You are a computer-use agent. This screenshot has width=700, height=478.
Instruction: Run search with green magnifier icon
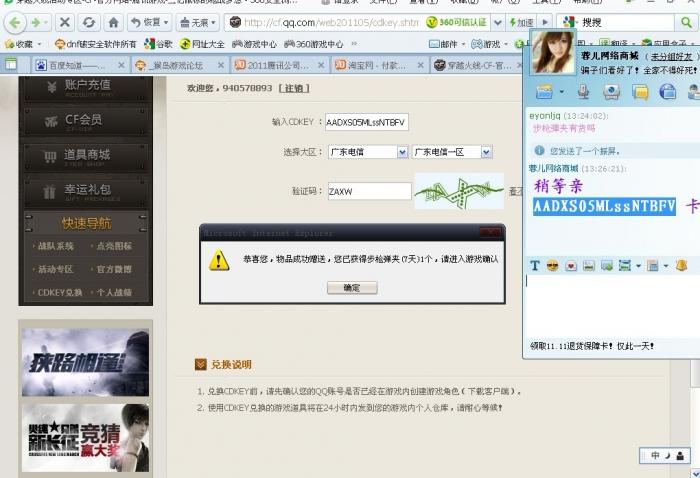[686, 22]
